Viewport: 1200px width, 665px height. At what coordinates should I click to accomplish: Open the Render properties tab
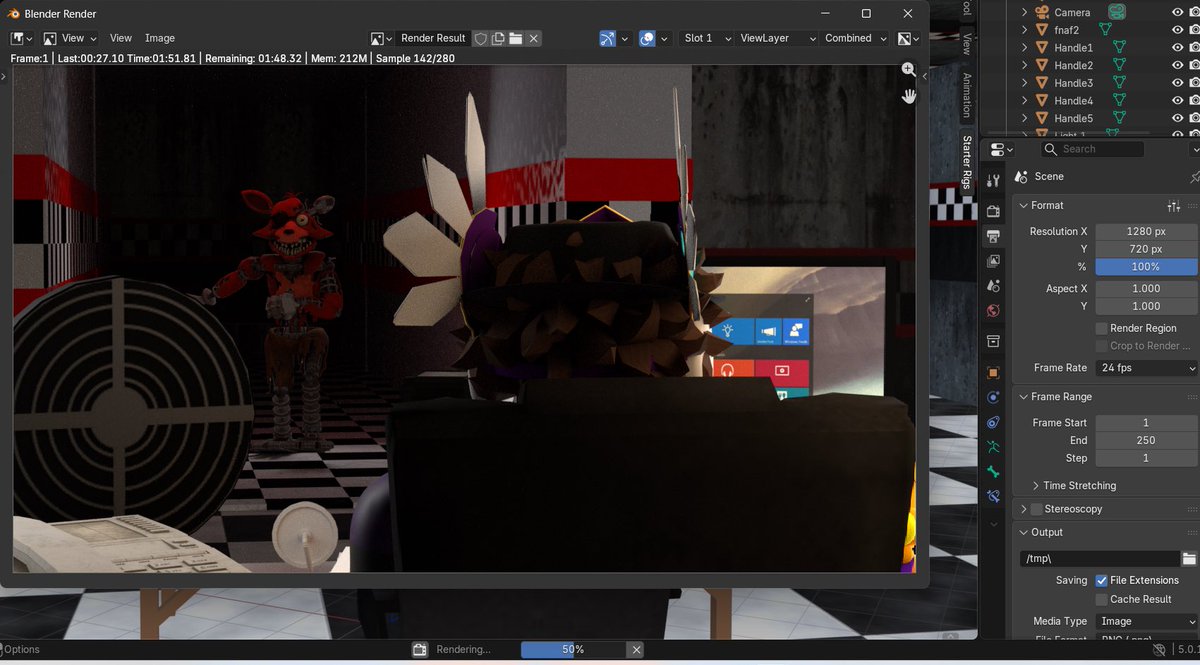point(993,211)
